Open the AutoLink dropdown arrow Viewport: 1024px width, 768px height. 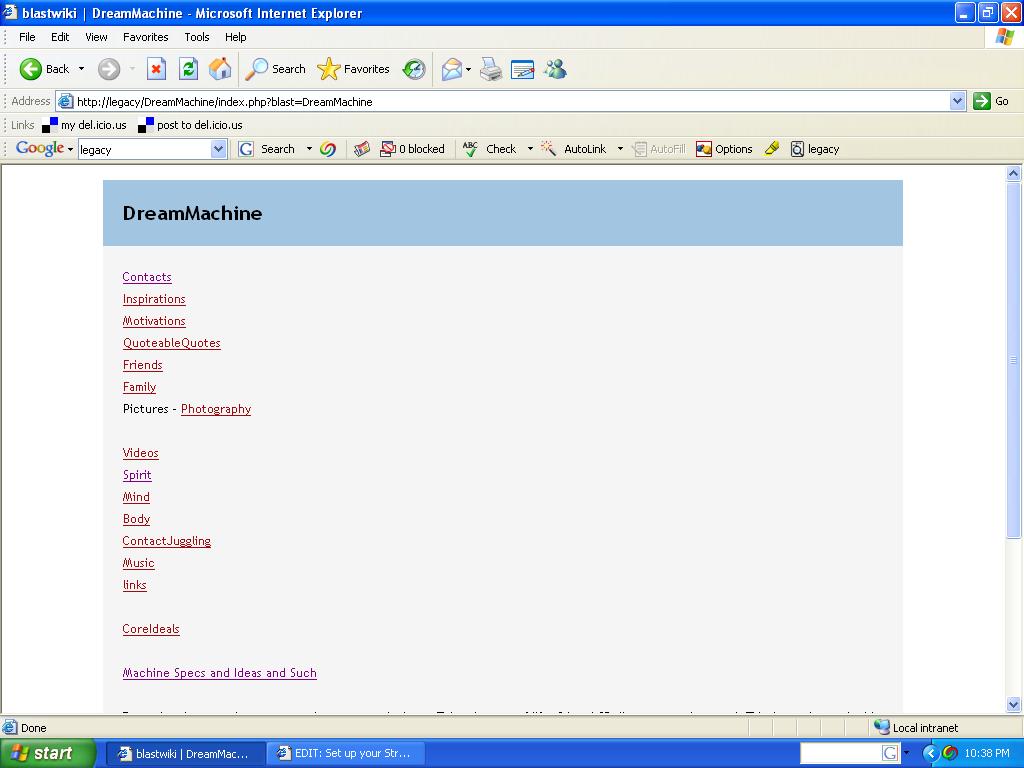[620, 149]
